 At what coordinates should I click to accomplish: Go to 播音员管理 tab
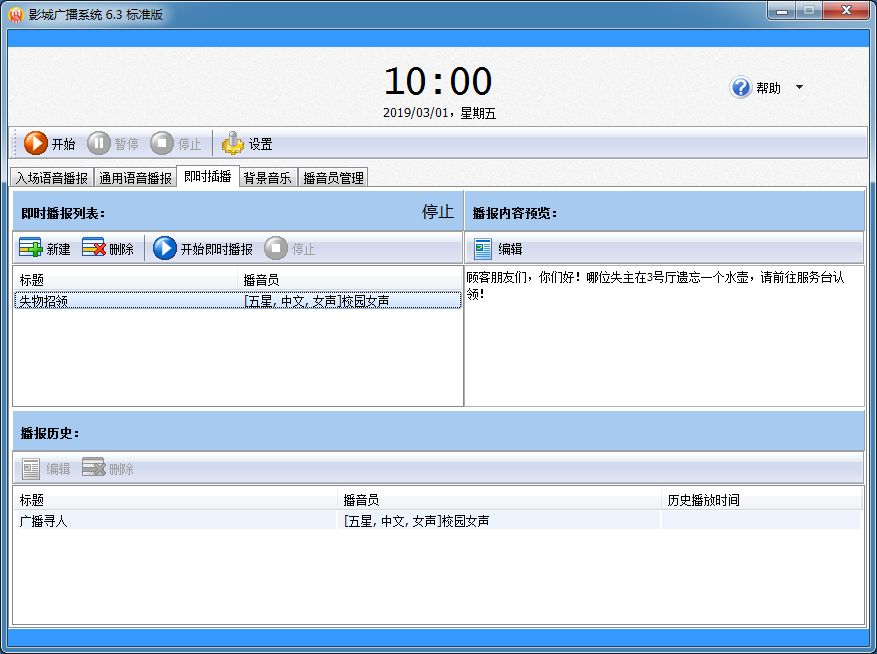[333, 178]
